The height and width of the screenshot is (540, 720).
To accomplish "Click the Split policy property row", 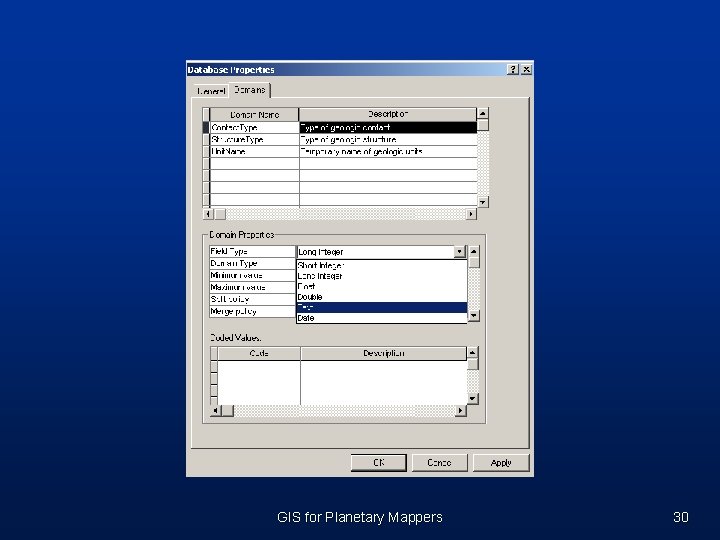I will coord(252,299).
